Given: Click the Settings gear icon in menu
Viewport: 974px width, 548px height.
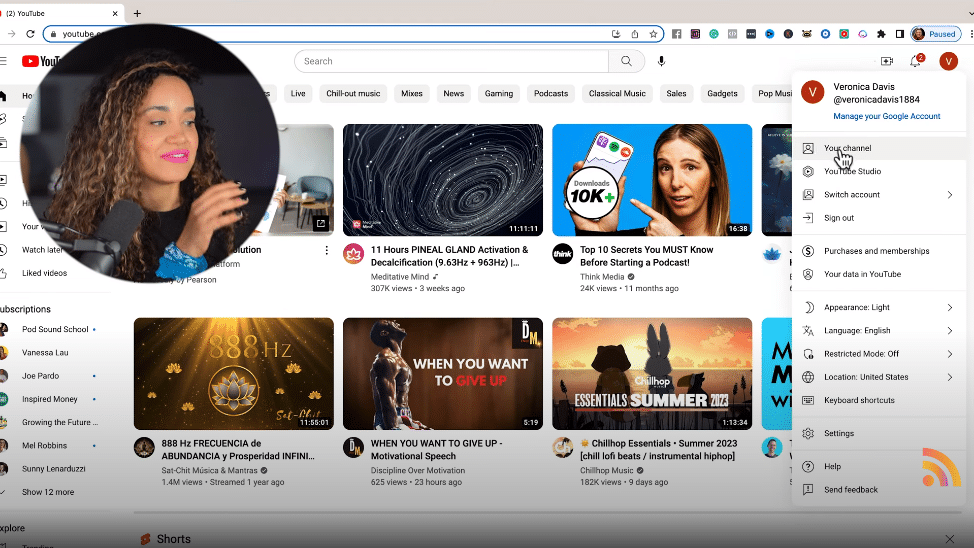Looking at the screenshot, I should [x=808, y=434].
